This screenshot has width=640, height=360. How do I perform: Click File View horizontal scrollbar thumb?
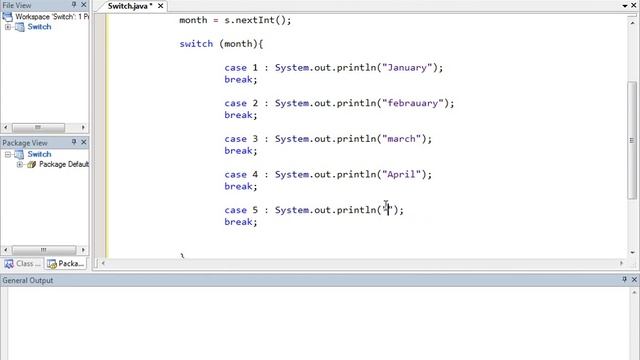(x=38, y=127)
